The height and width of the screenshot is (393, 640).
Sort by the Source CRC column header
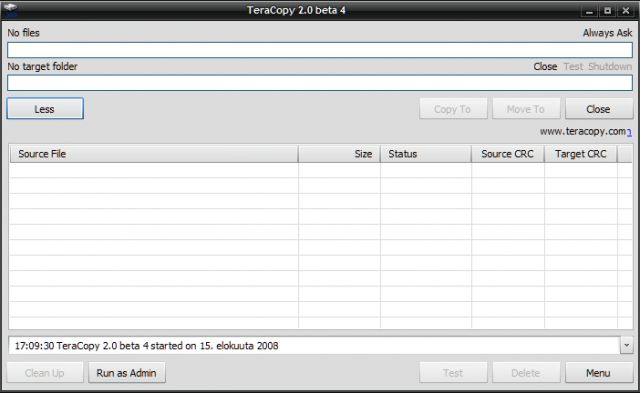pyautogui.click(x=508, y=154)
